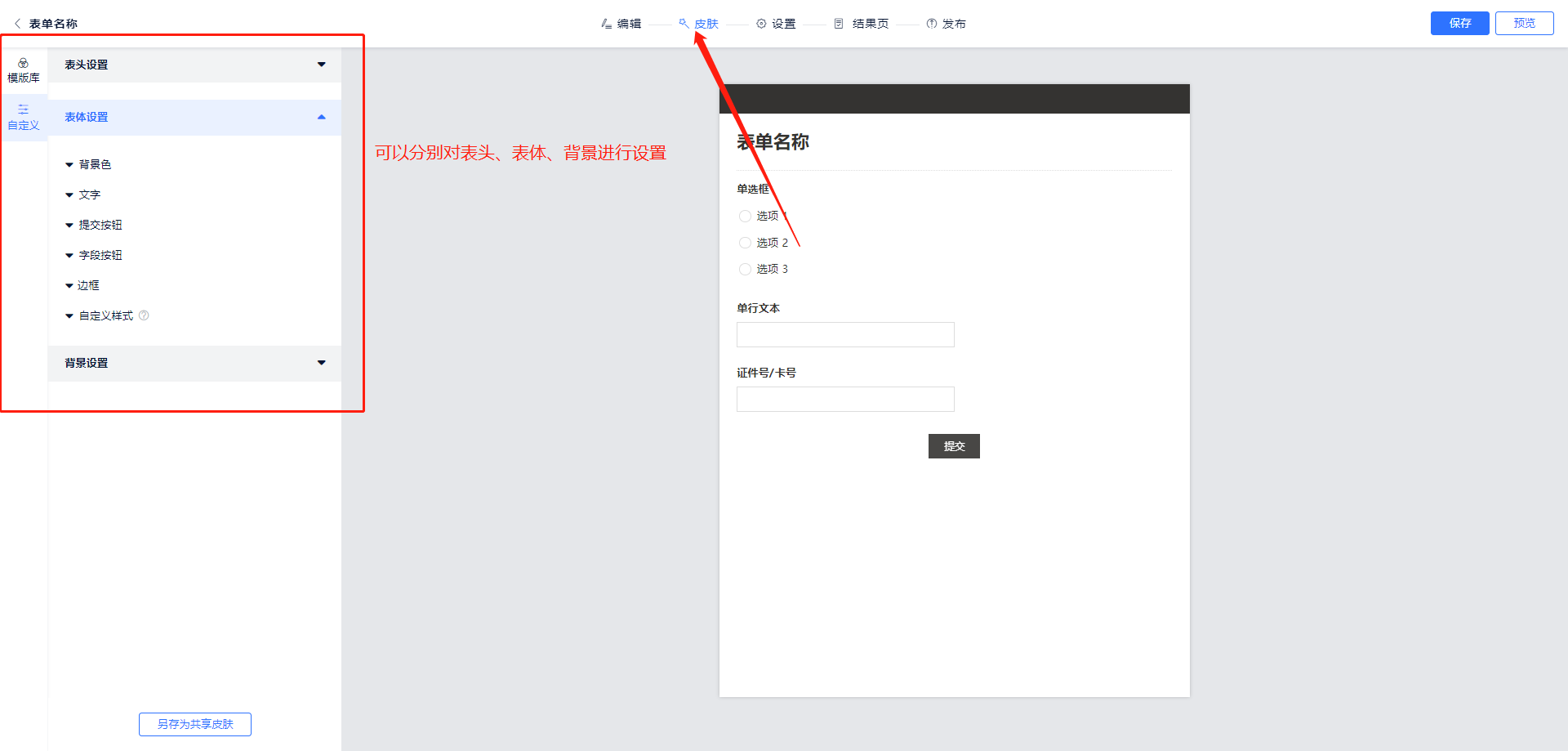Click the 结果页 document step icon
Screen dimensions: 1568x751
coord(839,24)
